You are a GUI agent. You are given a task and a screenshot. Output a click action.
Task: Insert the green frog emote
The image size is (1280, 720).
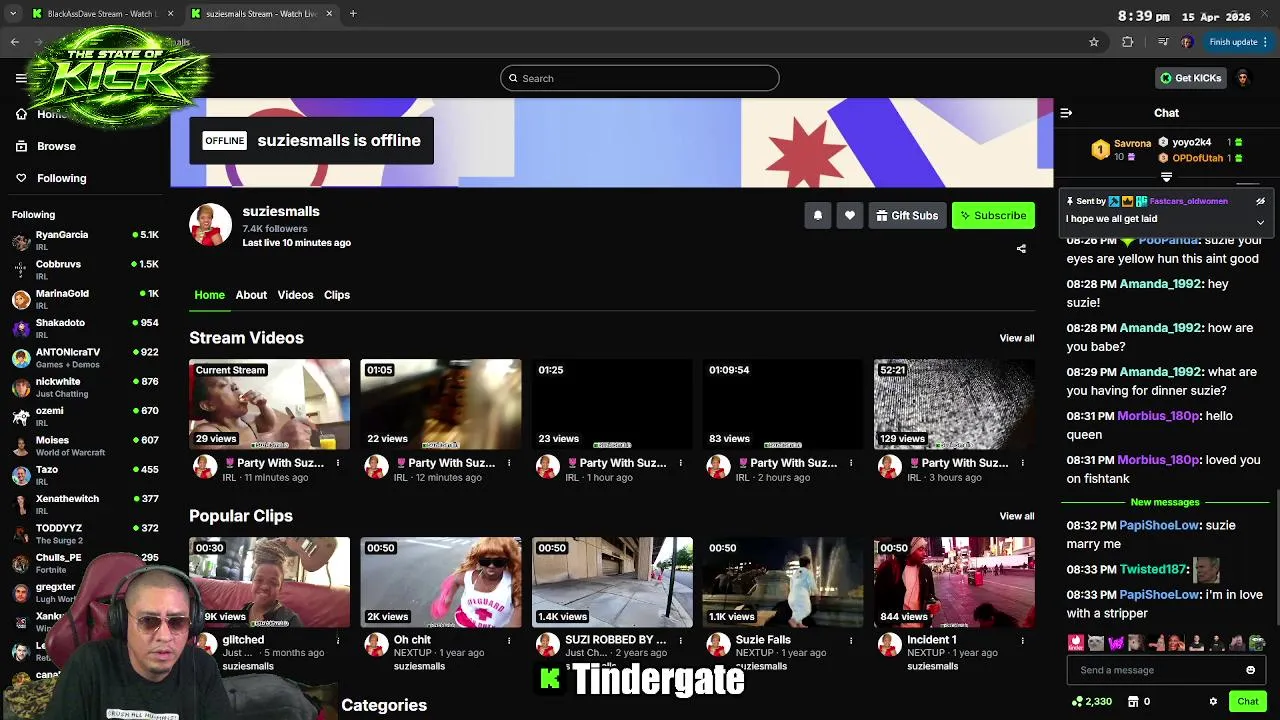click(1257, 643)
